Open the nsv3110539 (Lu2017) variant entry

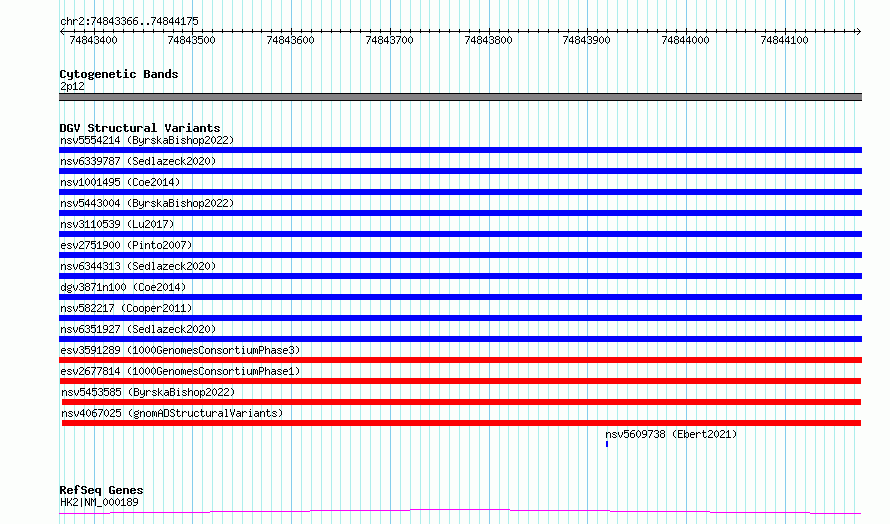(116, 224)
